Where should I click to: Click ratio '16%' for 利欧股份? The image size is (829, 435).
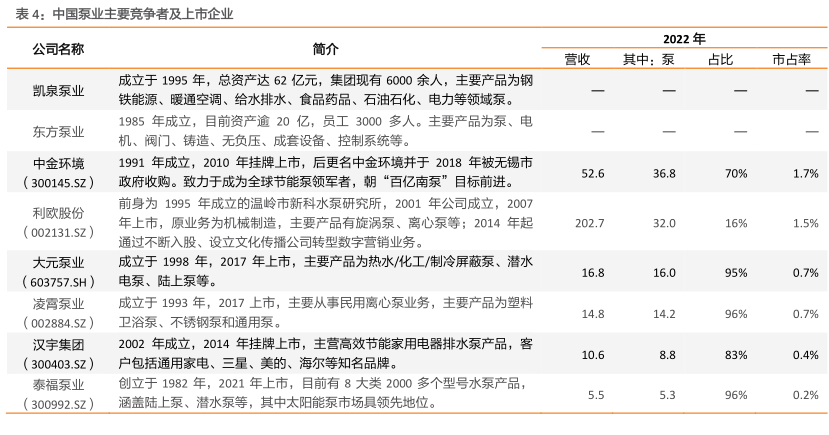click(736, 223)
